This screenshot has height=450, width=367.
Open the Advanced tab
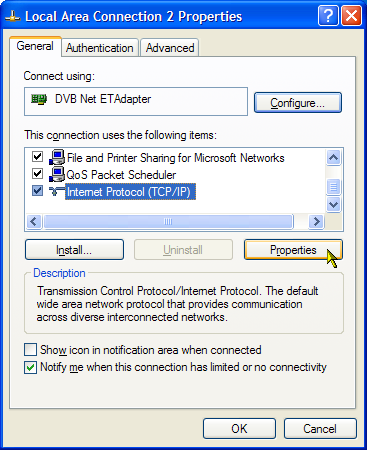(x=170, y=48)
